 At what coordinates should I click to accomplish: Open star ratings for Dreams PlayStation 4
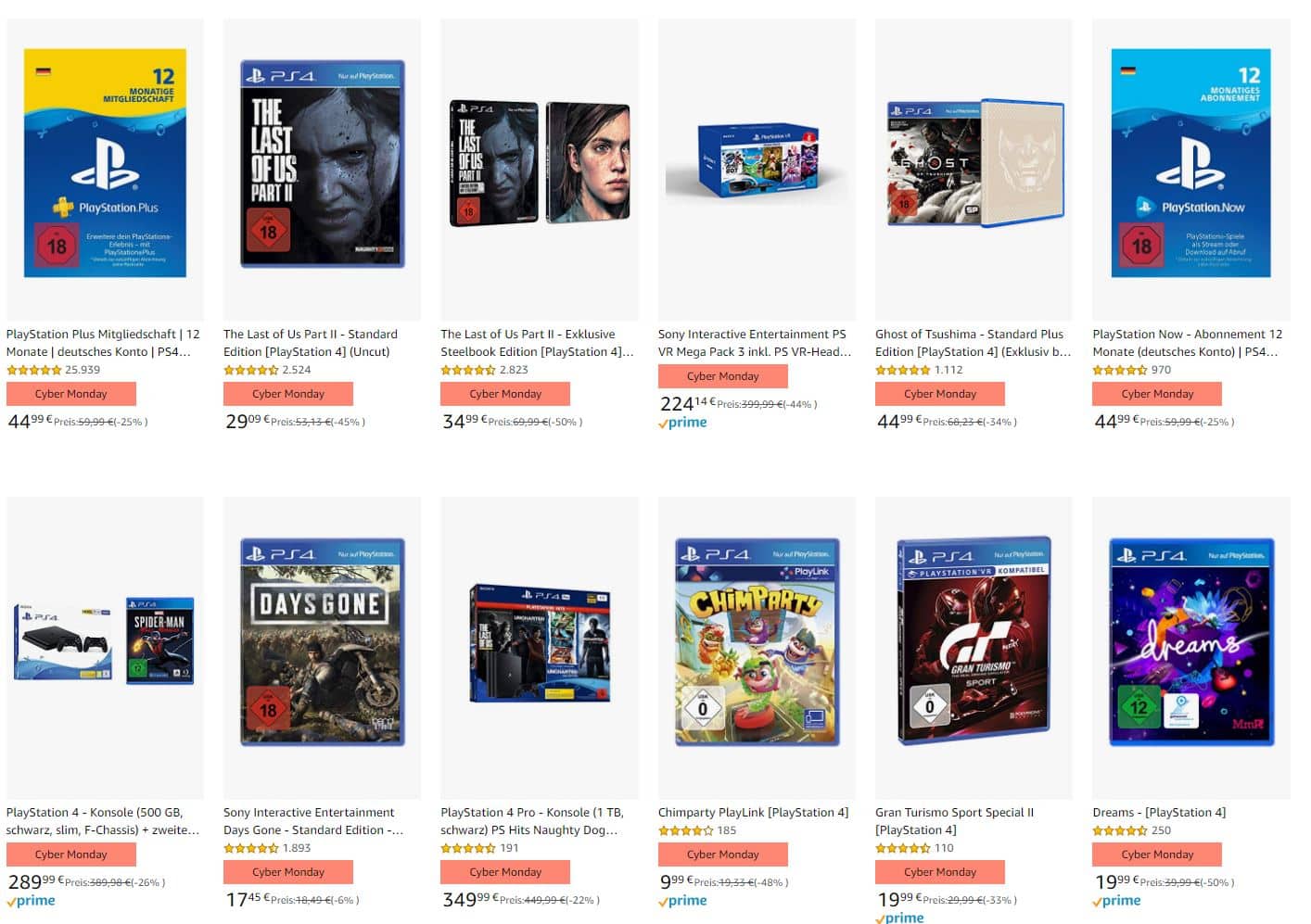(1120, 830)
